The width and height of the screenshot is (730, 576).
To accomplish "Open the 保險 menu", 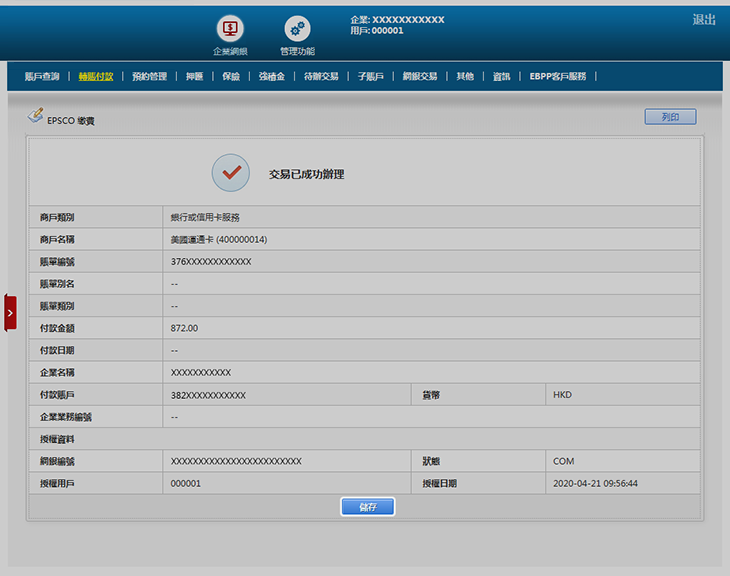I will pos(231,76).
